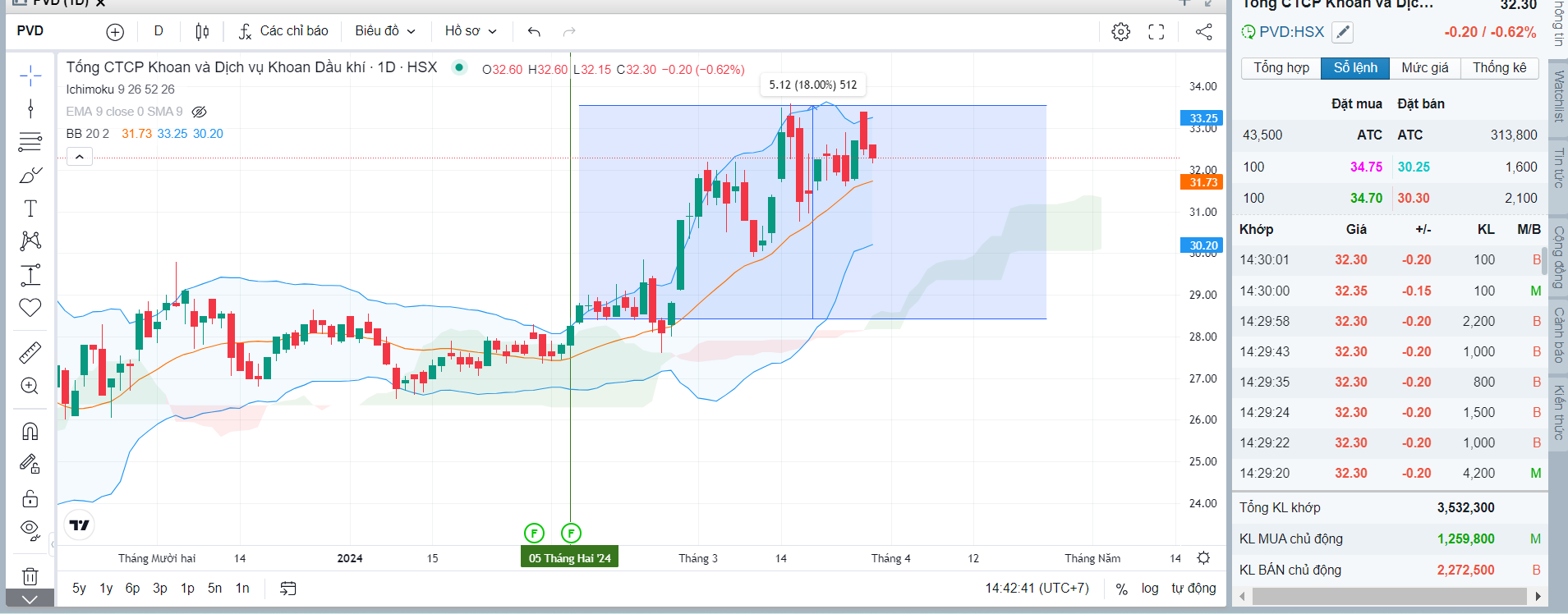This screenshot has width=1568, height=614.
Task: Toggle lock all drawing tools
Action: tap(30, 498)
